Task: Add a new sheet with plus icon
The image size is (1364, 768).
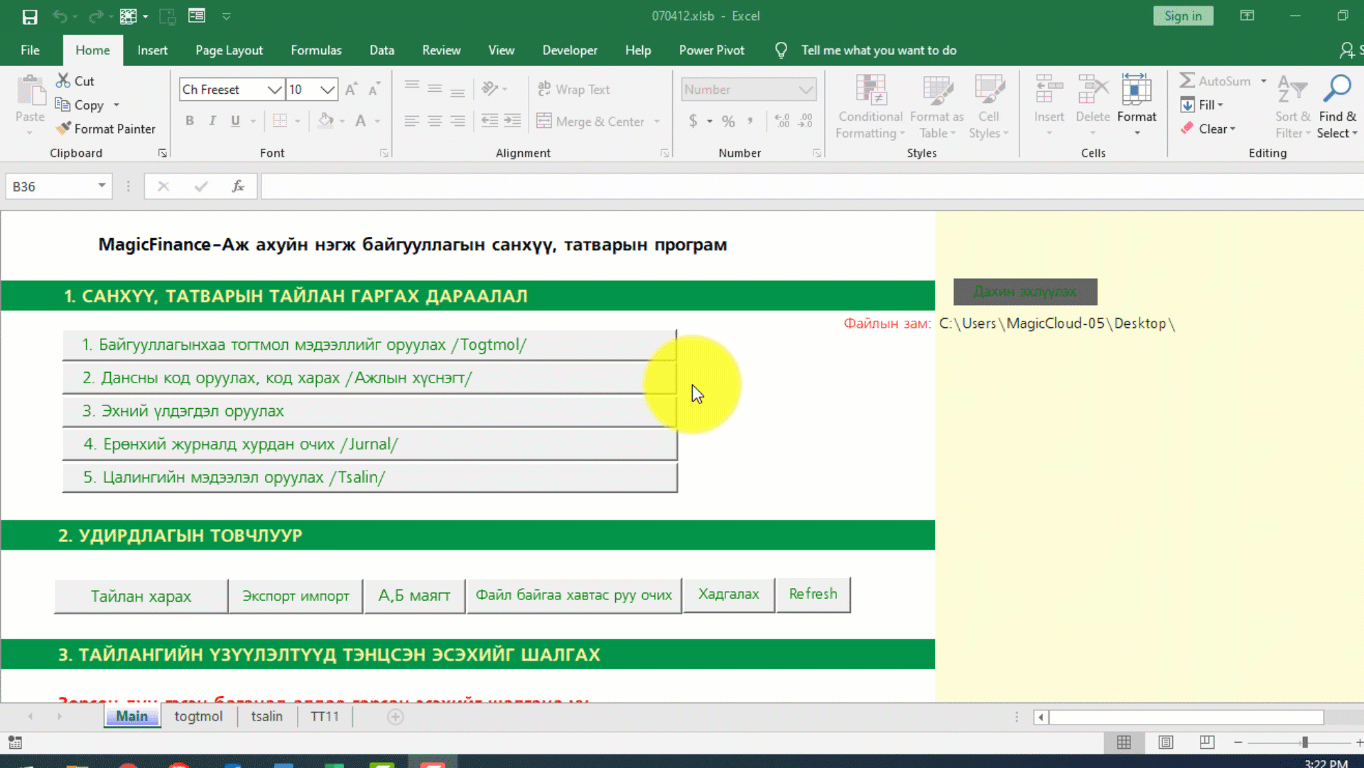Action: 395,716
